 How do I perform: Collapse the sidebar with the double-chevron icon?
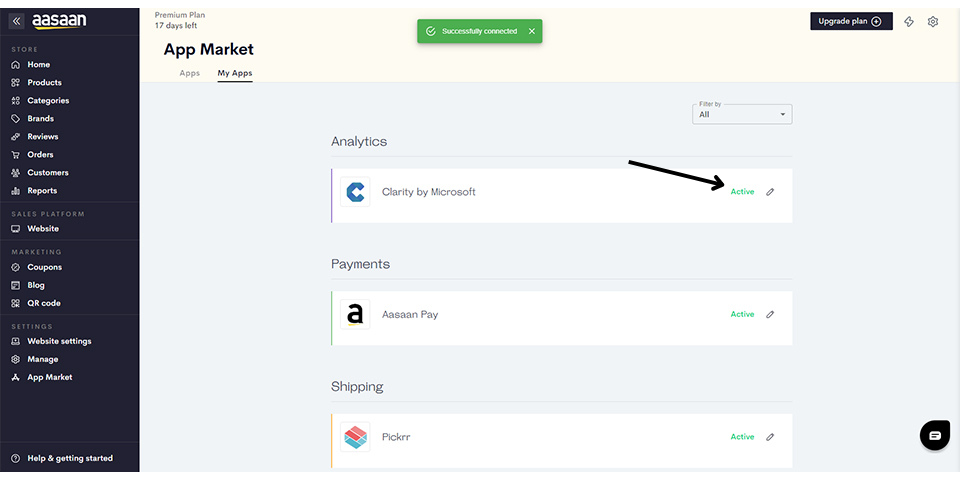(x=17, y=21)
